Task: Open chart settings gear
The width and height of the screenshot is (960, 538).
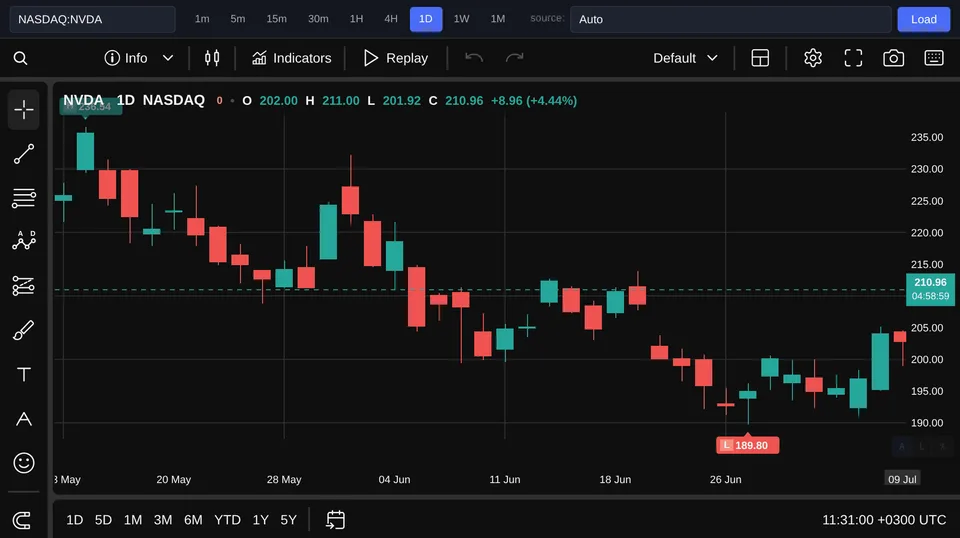Action: pyautogui.click(x=812, y=58)
